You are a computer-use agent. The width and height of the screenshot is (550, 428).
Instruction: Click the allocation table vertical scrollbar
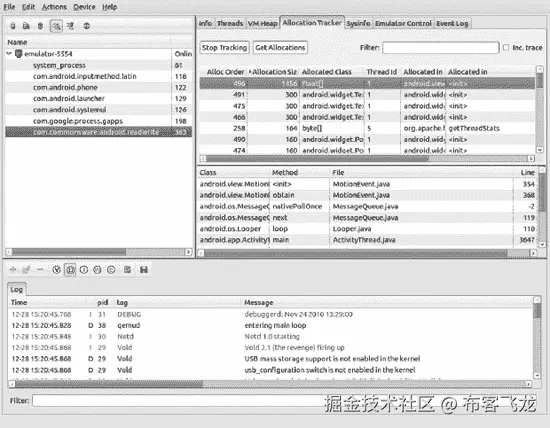point(540,109)
